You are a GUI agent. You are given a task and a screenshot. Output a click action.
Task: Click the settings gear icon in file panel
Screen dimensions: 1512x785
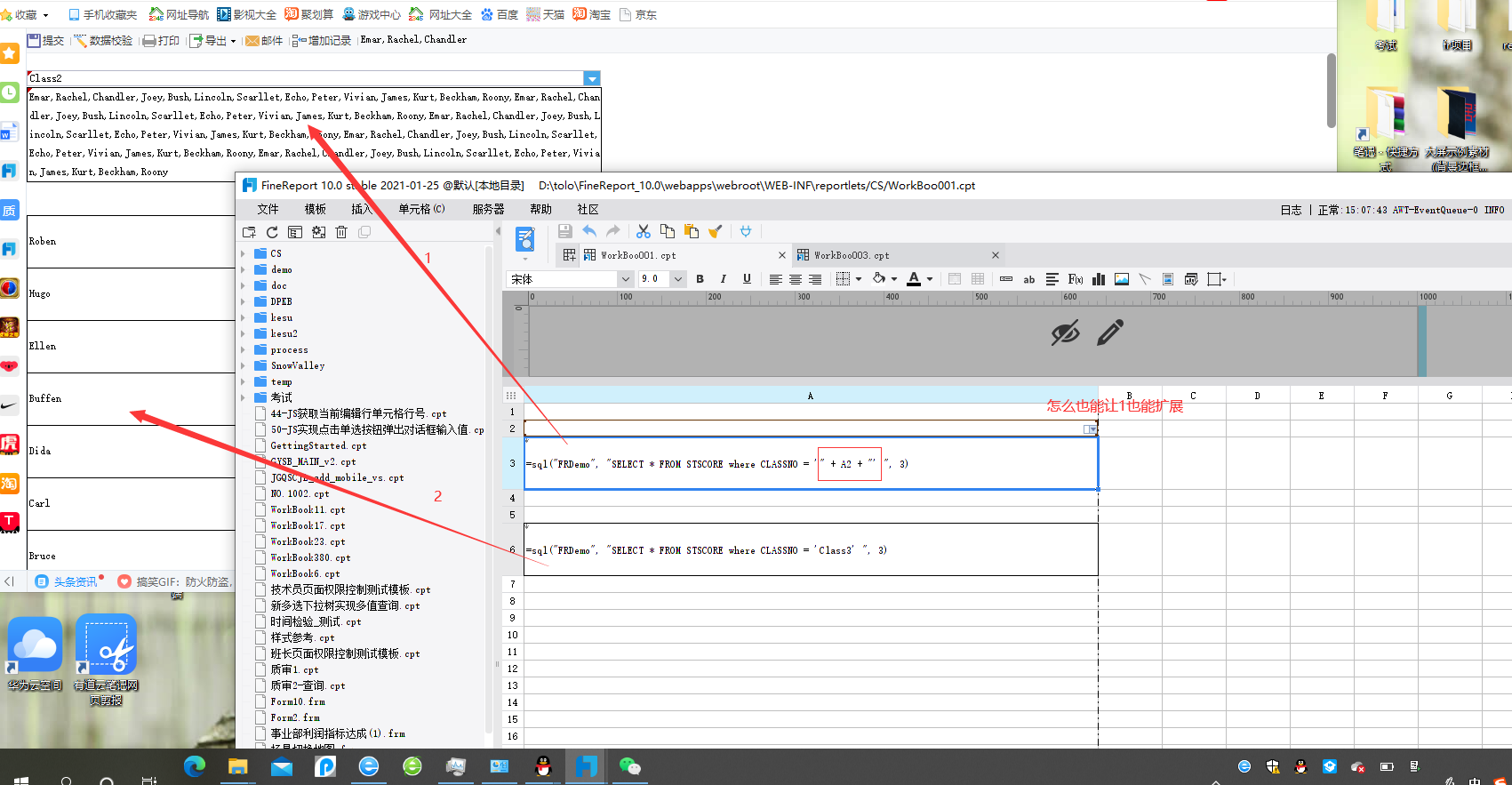[318, 232]
